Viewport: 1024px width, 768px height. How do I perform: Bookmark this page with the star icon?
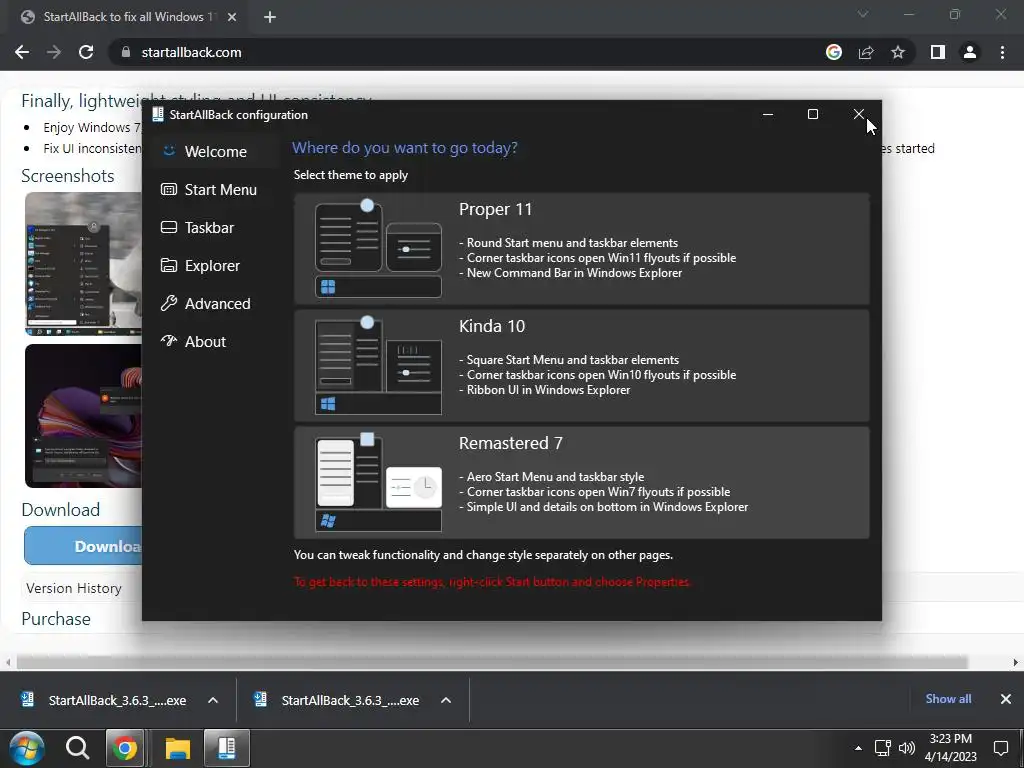point(898,52)
